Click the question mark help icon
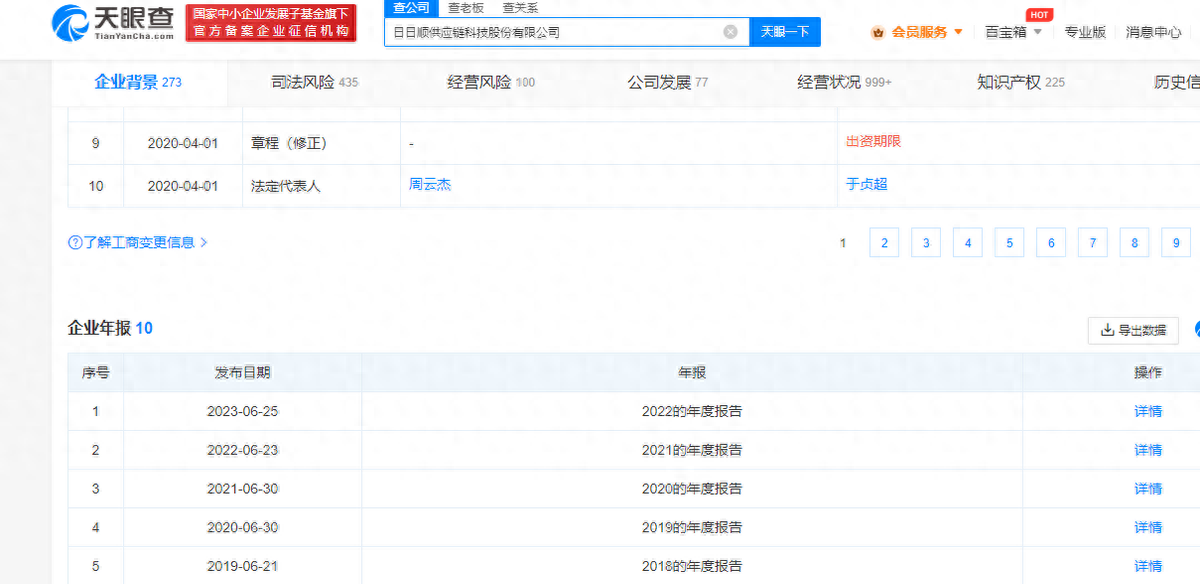 75,243
